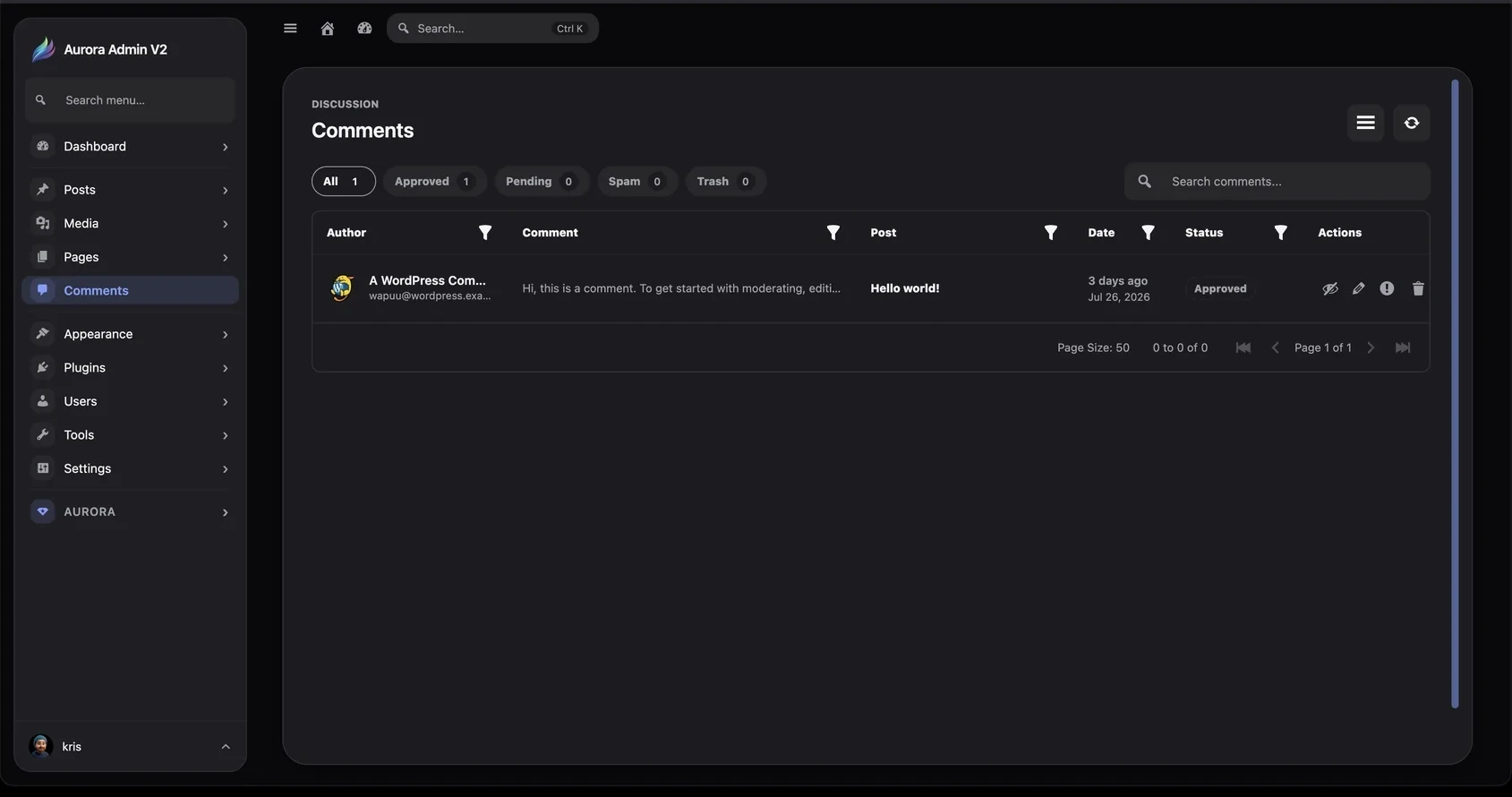The image size is (1512, 797).
Task: Trash the A WordPress Commenter comment
Action: [1418, 288]
